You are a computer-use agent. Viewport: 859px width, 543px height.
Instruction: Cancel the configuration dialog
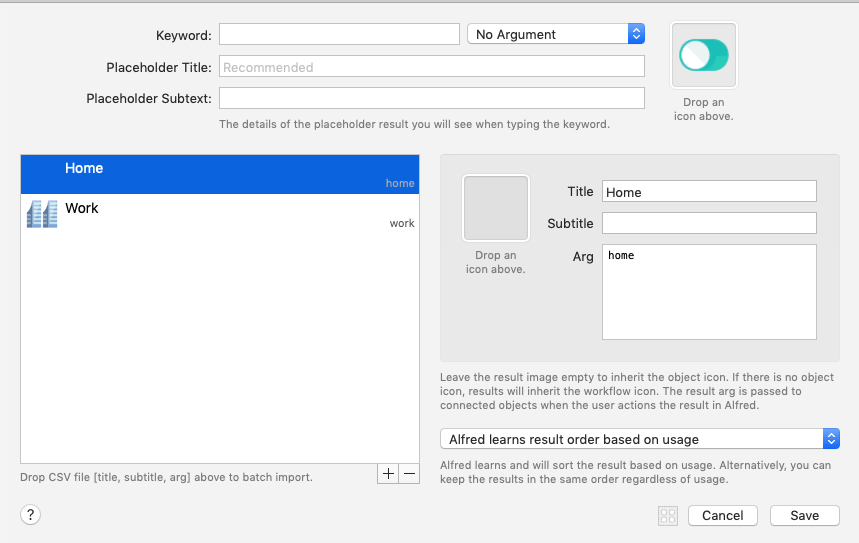click(723, 516)
